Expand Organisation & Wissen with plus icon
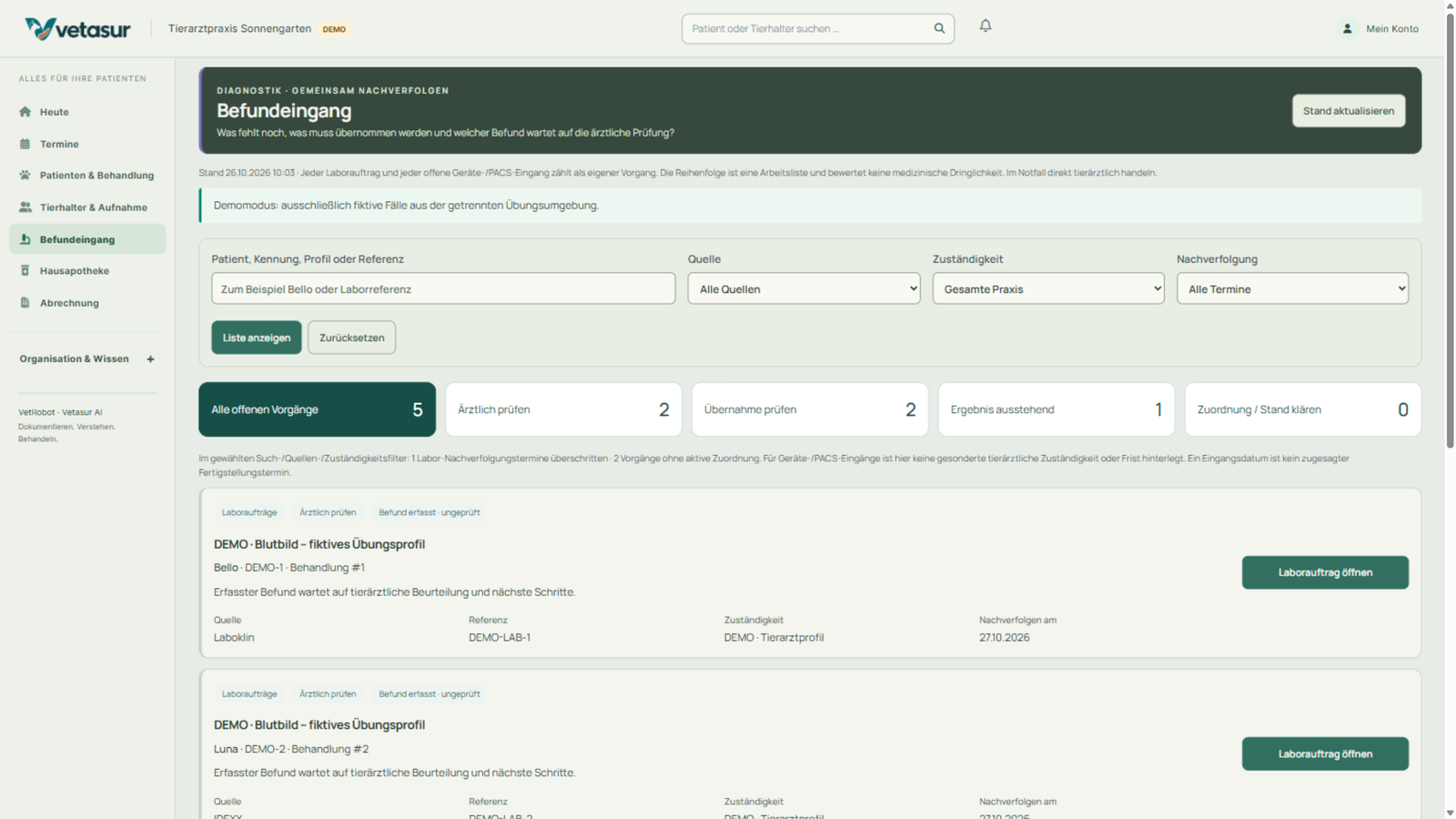This screenshot has height=819, width=1456. coord(151,359)
